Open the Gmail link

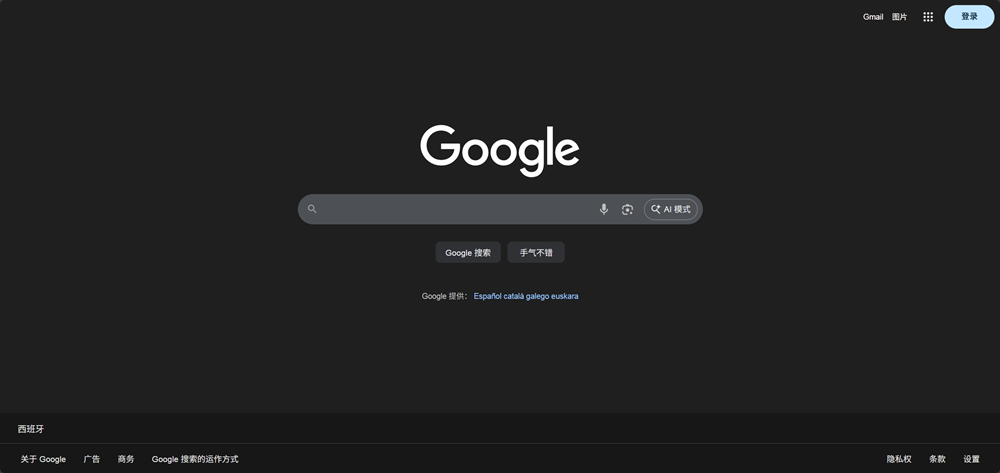pyautogui.click(x=872, y=17)
